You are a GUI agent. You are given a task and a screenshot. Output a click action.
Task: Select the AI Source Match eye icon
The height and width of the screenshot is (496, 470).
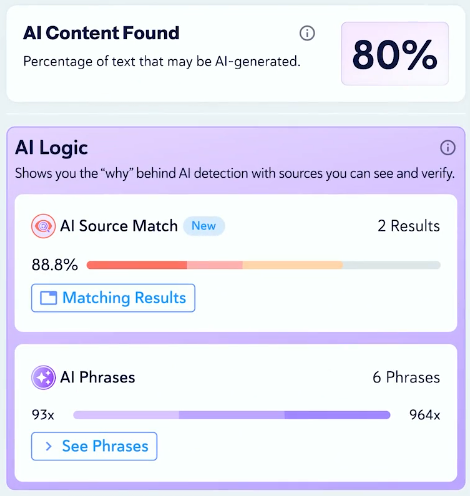tap(43, 226)
